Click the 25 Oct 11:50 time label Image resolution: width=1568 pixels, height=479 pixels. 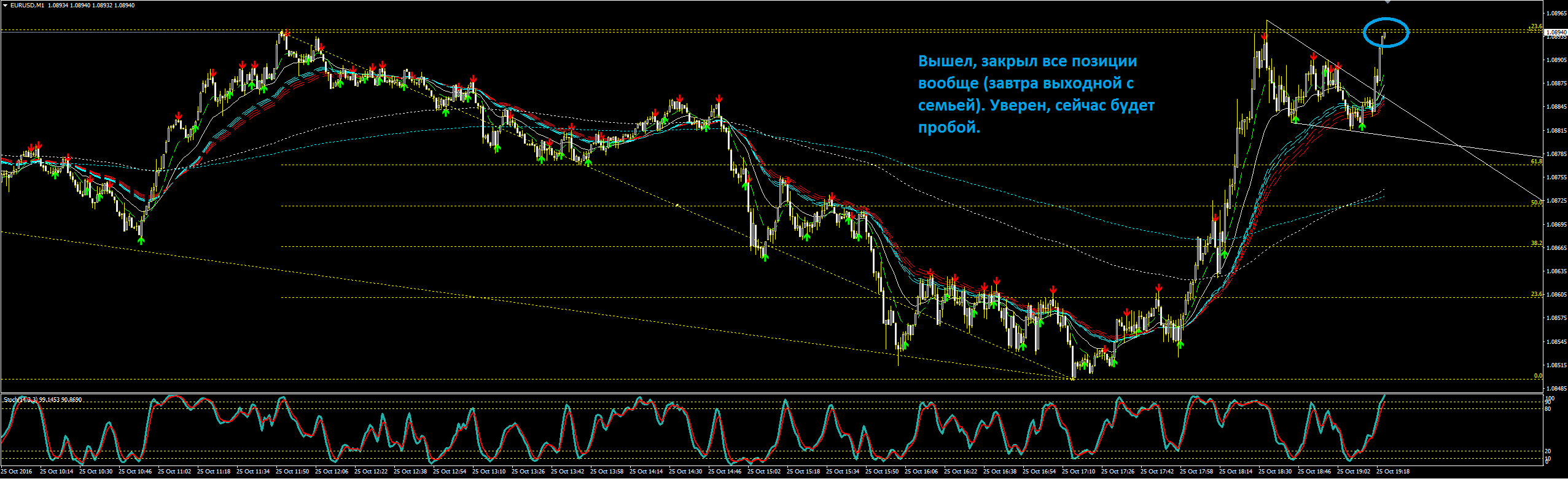coord(293,472)
